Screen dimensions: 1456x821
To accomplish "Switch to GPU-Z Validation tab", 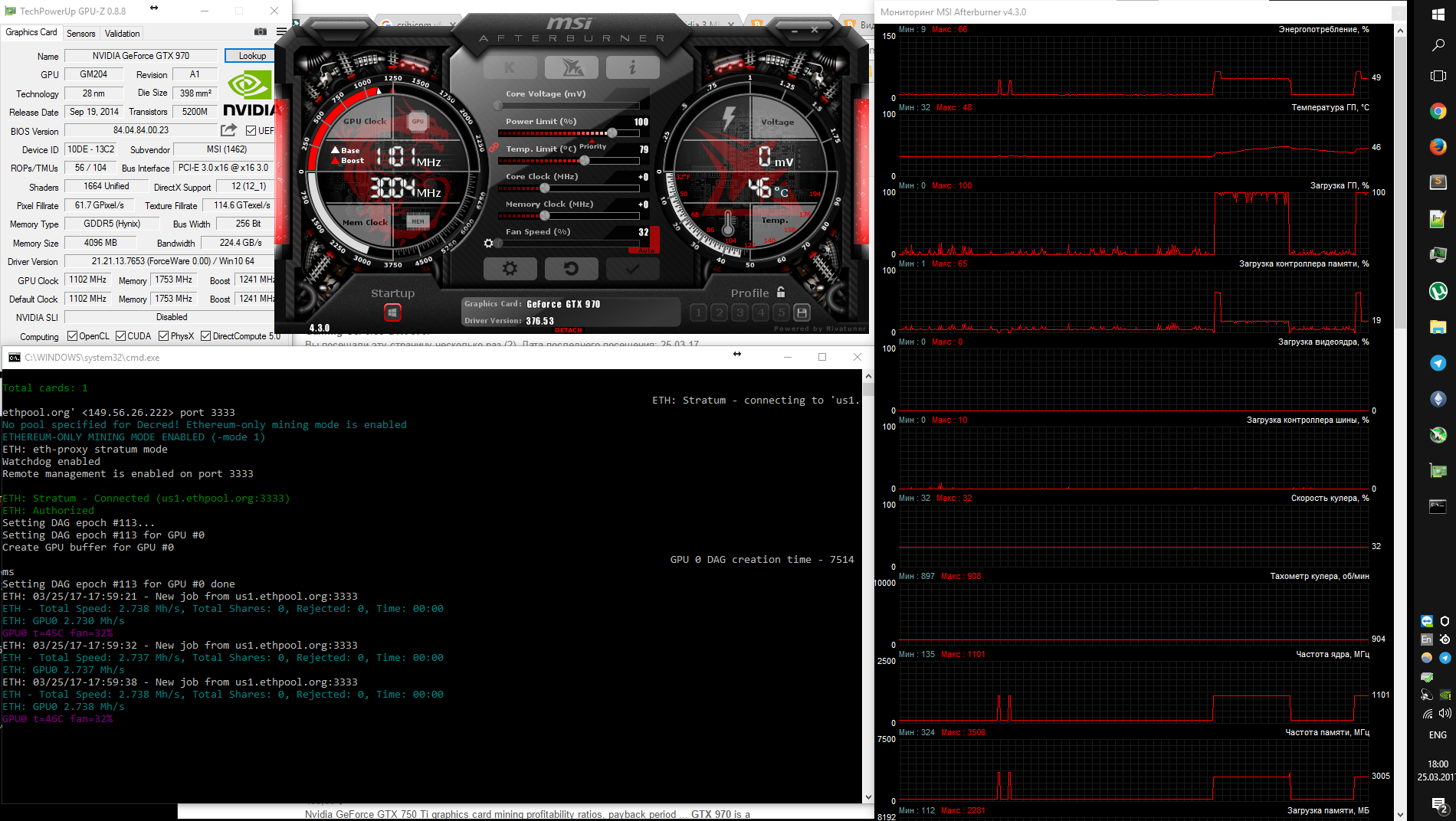I will (122, 33).
